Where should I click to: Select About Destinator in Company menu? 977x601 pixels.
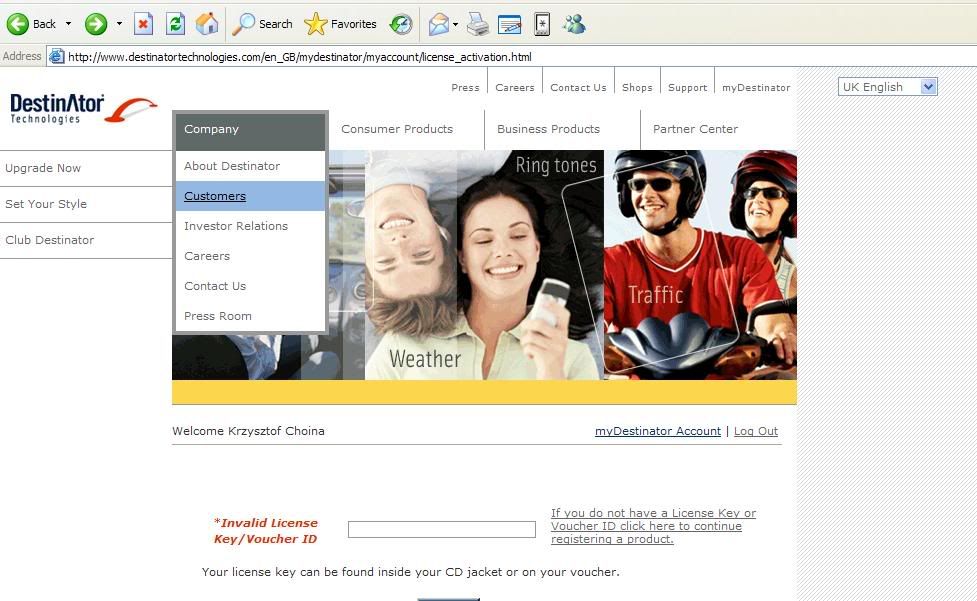click(250, 166)
